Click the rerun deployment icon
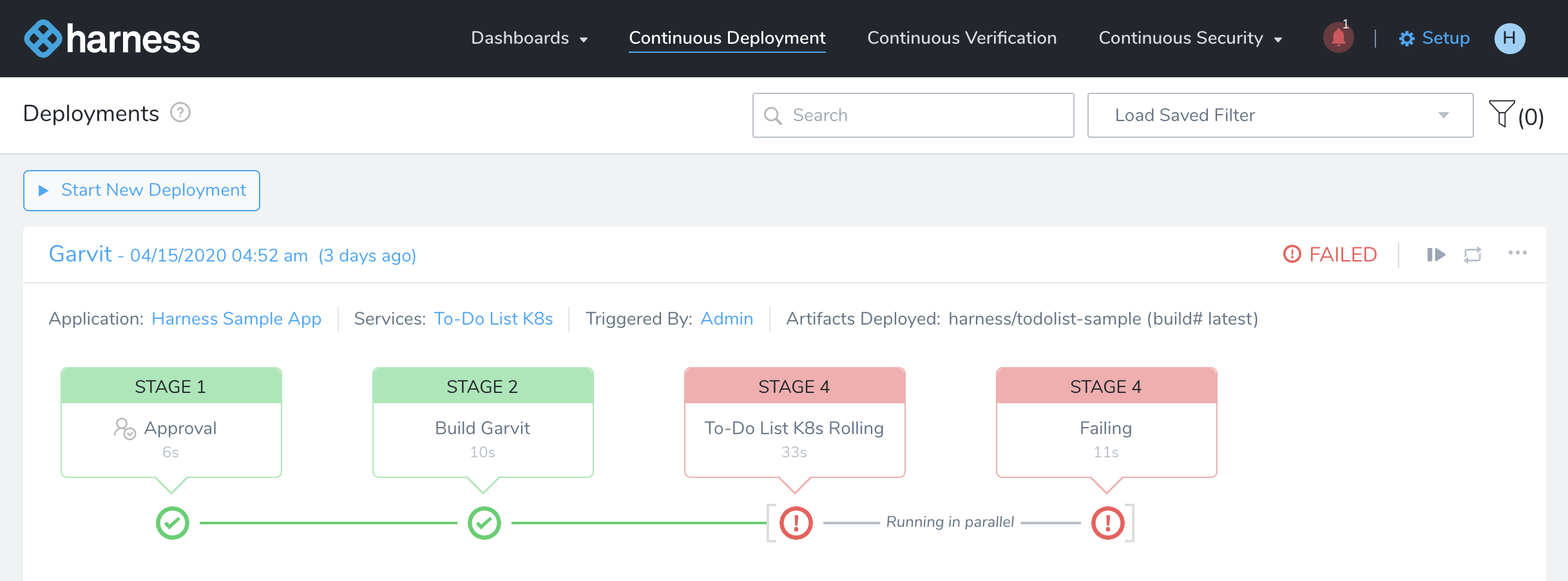The image size is (1568, 581). coord(1473,254)
